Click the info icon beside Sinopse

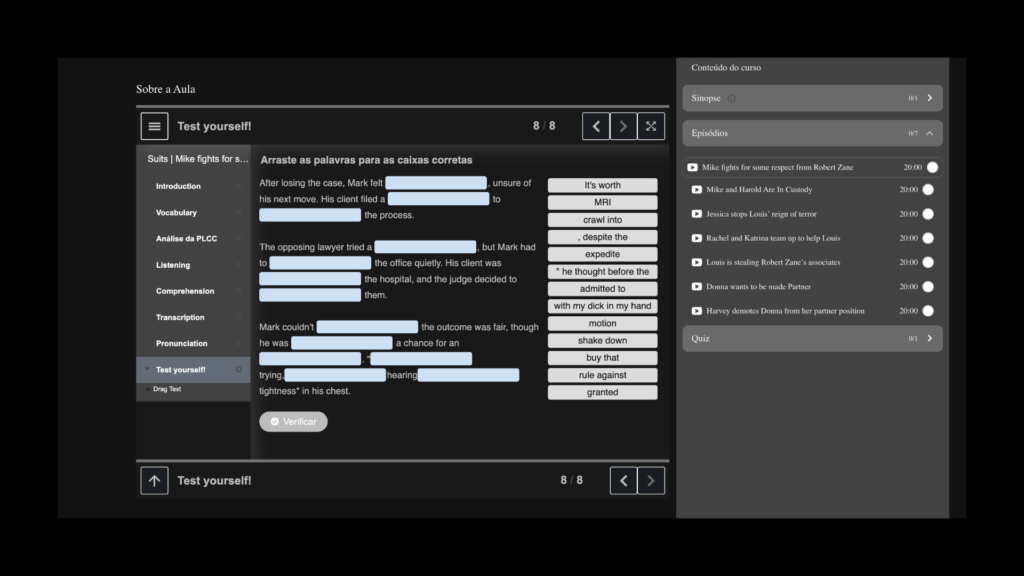click(731, 99)
